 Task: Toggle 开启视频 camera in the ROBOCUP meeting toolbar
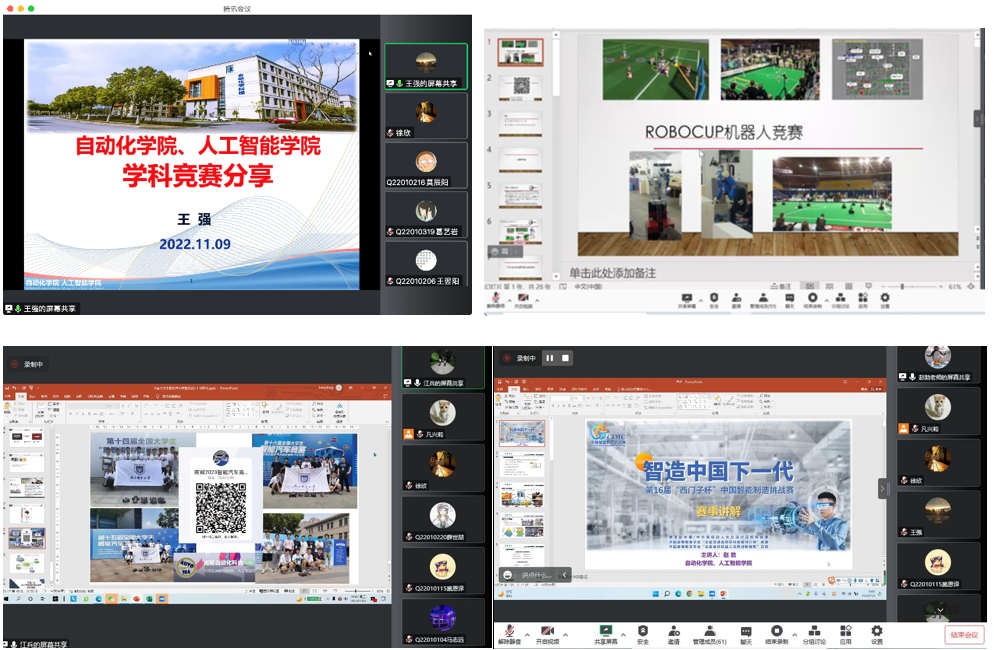(523, 300)
